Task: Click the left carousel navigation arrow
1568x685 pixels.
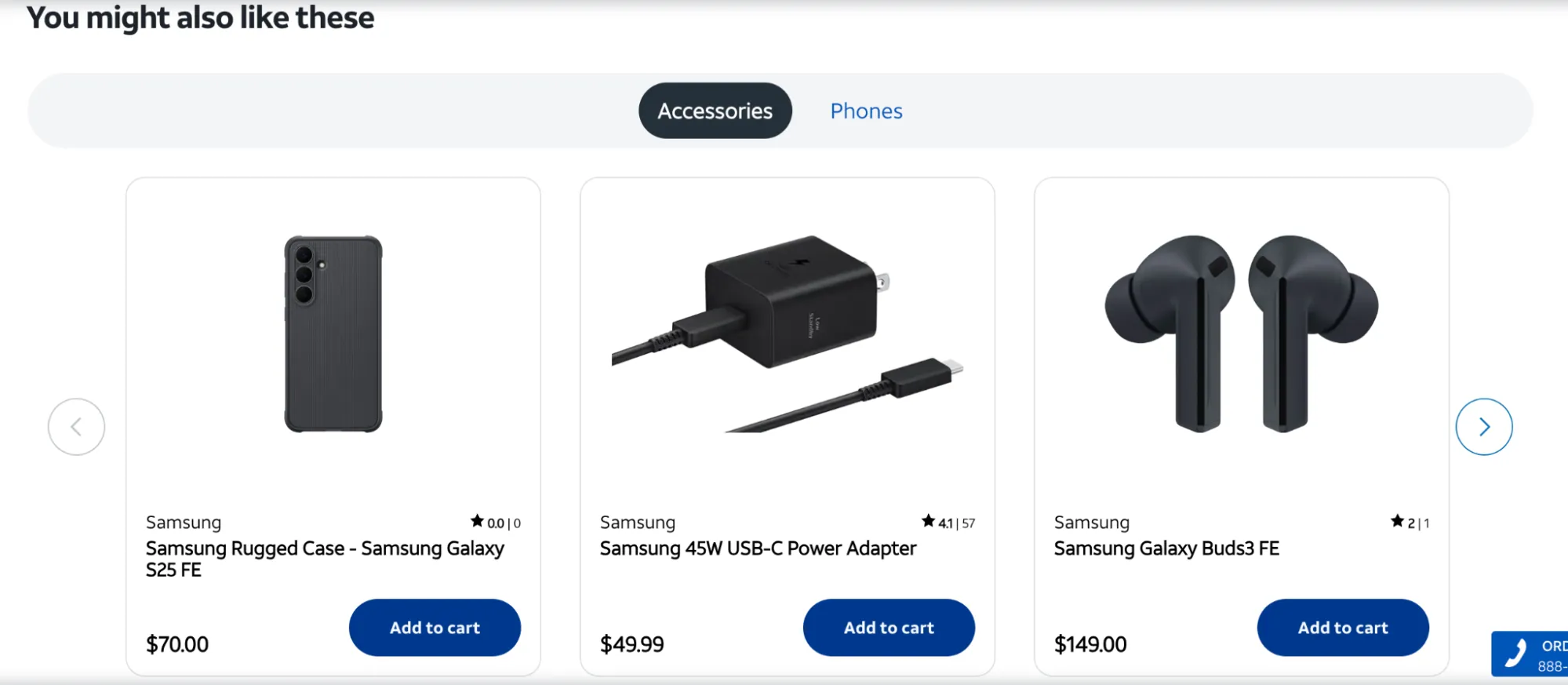Action: click(76, 426)
